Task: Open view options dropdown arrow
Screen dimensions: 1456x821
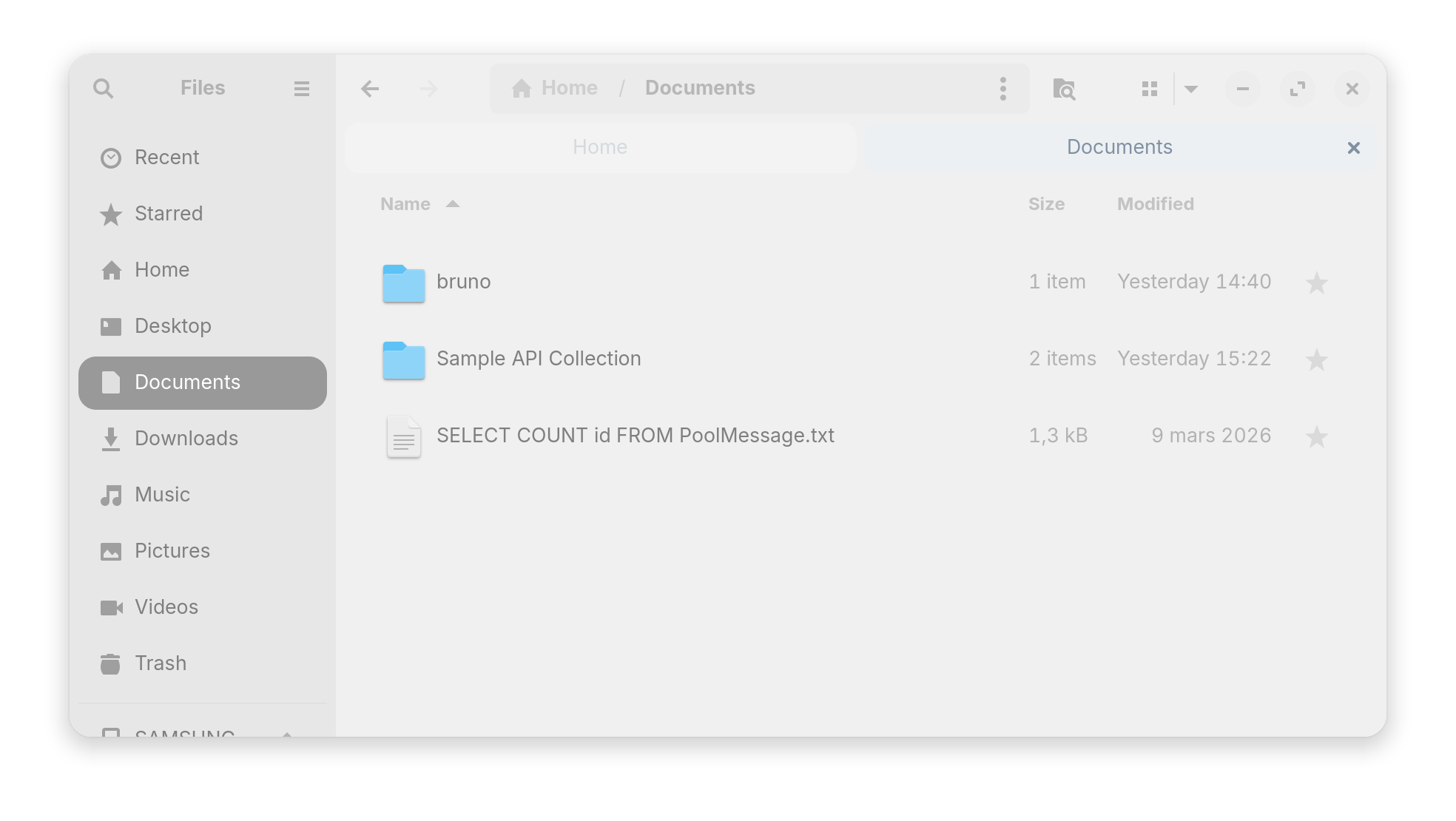Action: click(x=1191, y=89)
